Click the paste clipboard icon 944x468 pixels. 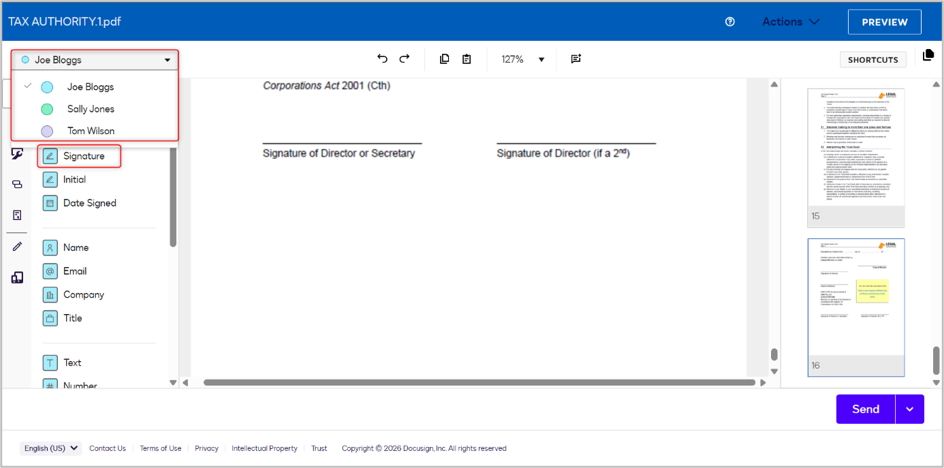[466, 59]
